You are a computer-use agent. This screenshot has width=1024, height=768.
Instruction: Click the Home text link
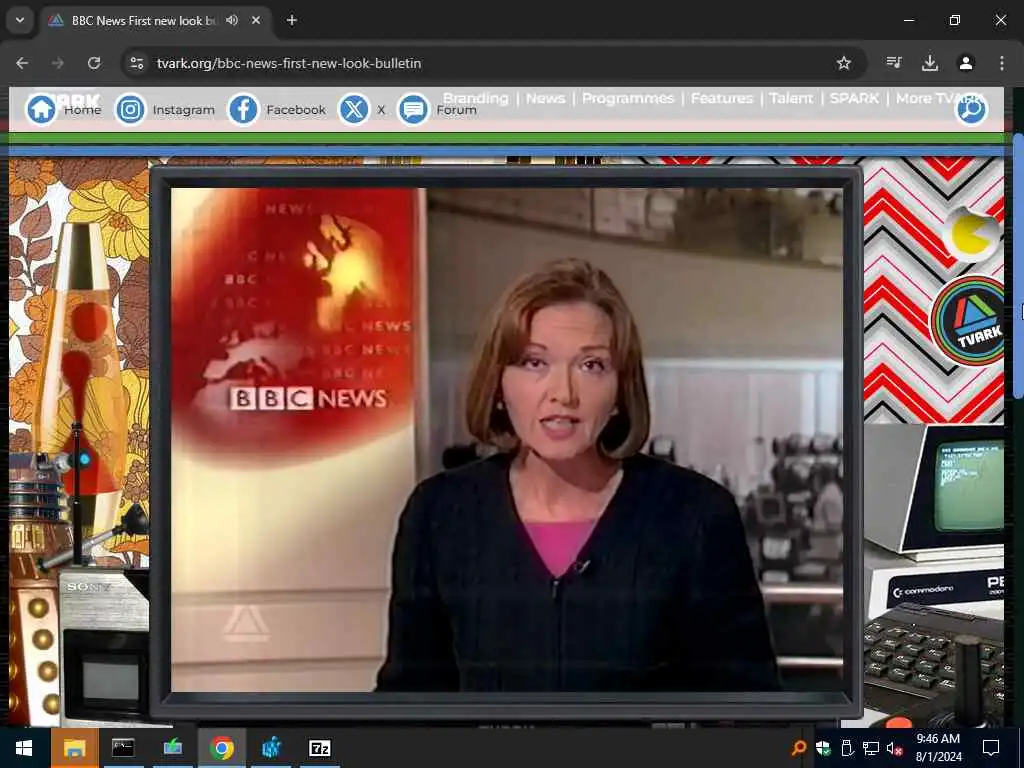point(82,110)
